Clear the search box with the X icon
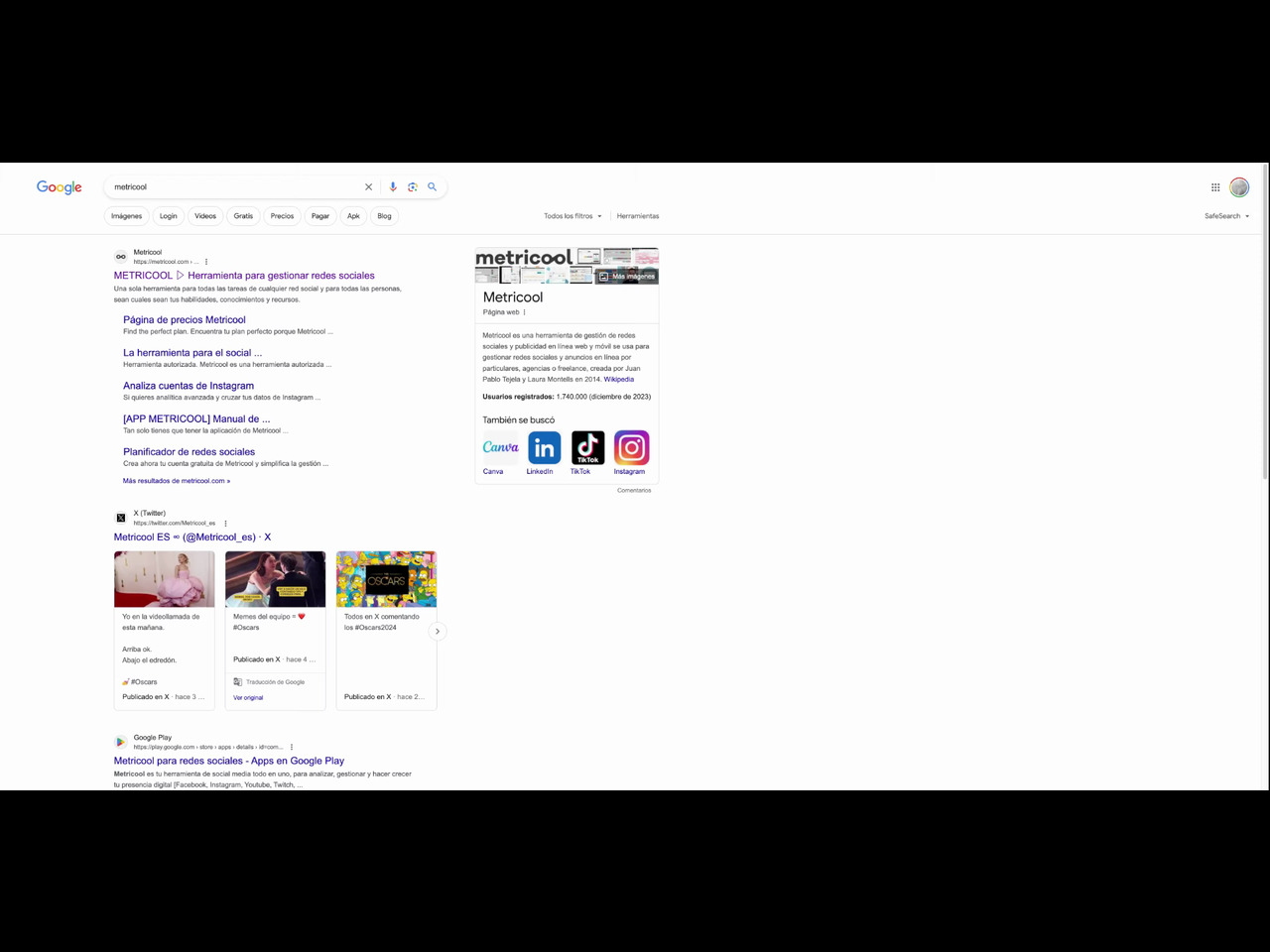This screenshot has height=952, width=1270. coord(369,186)
